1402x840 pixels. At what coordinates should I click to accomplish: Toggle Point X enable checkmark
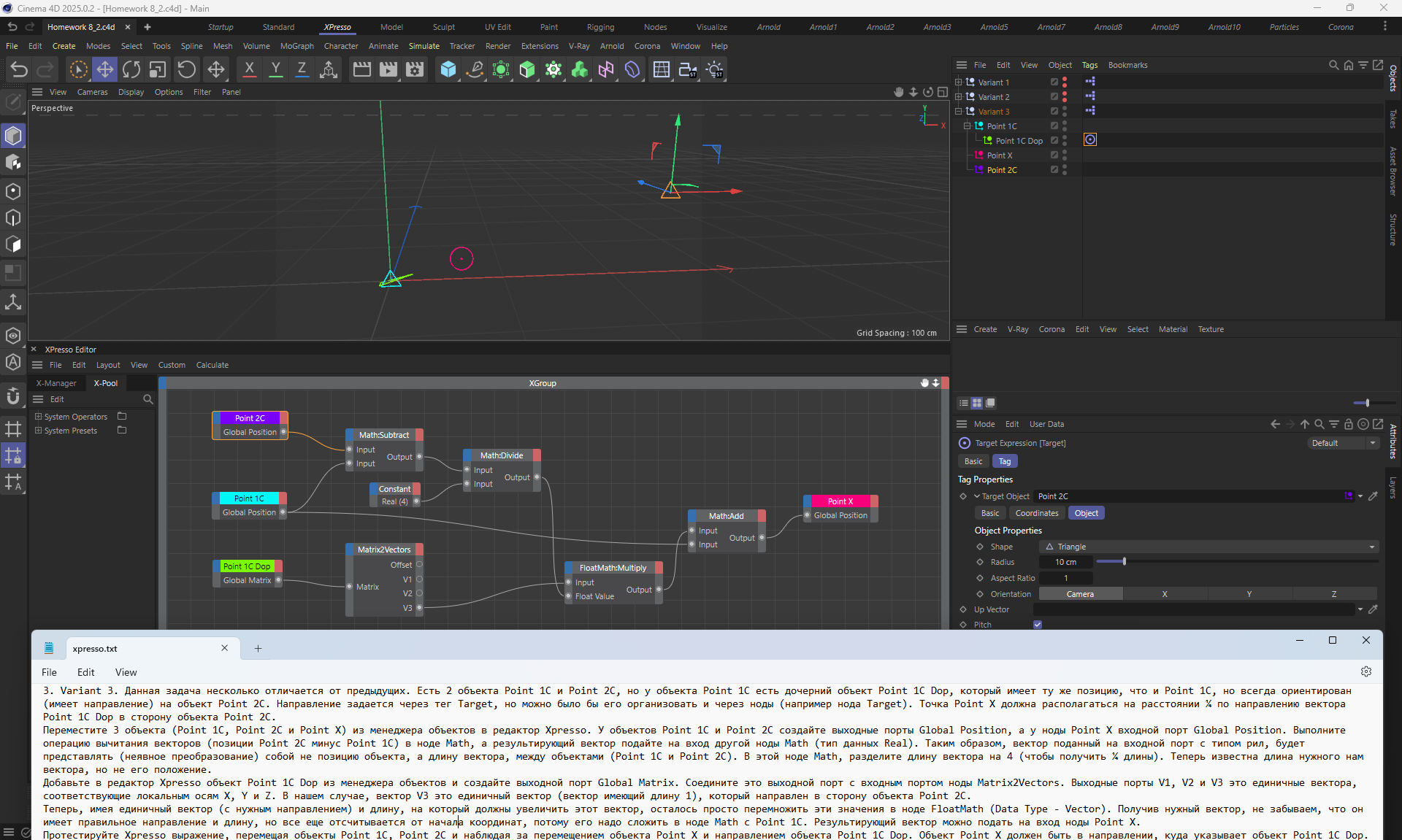(1054, 155)
